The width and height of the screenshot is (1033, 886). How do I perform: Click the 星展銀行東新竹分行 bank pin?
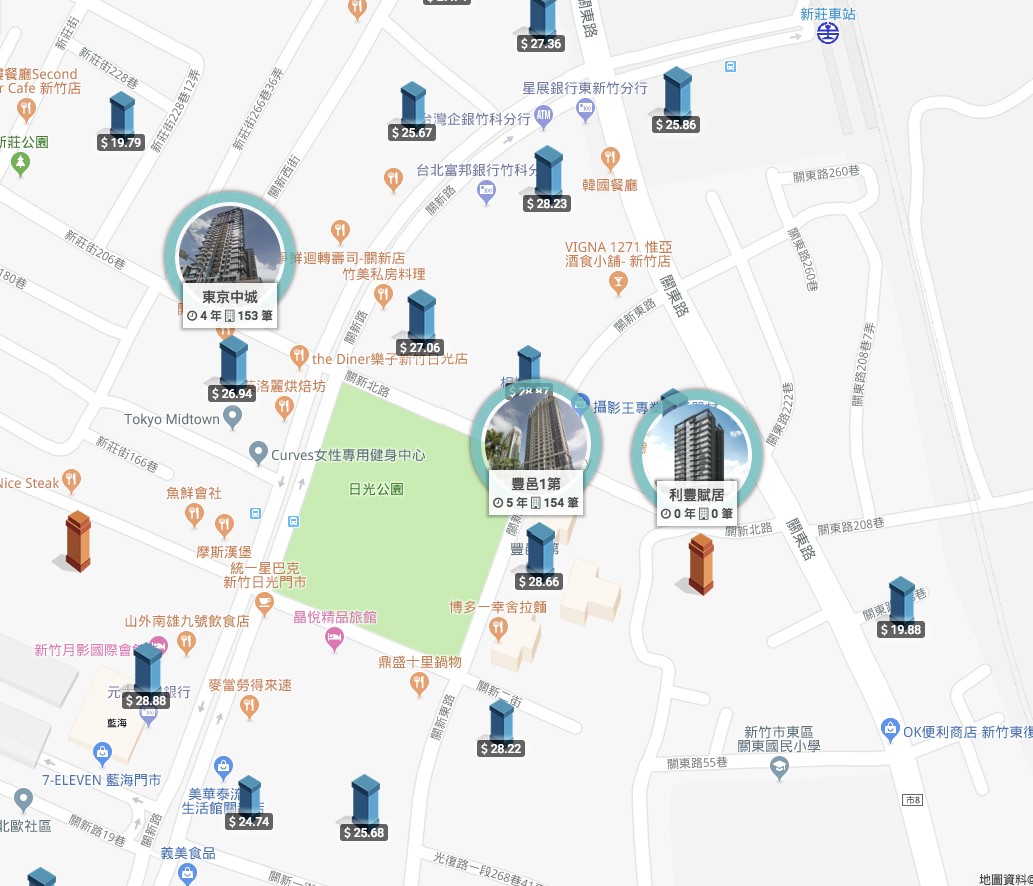585,110
